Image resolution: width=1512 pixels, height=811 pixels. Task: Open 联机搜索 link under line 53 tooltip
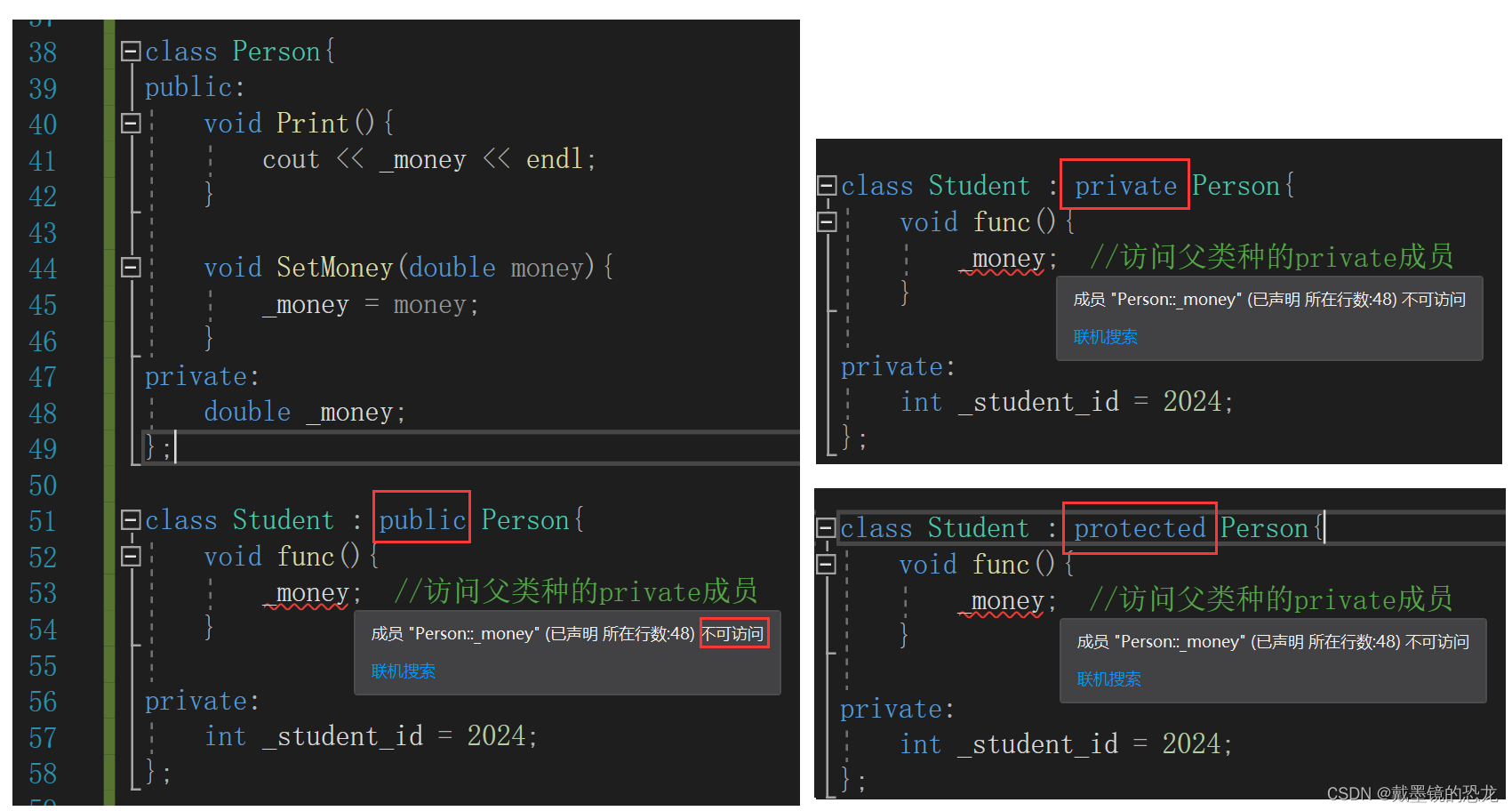(403, 671)
